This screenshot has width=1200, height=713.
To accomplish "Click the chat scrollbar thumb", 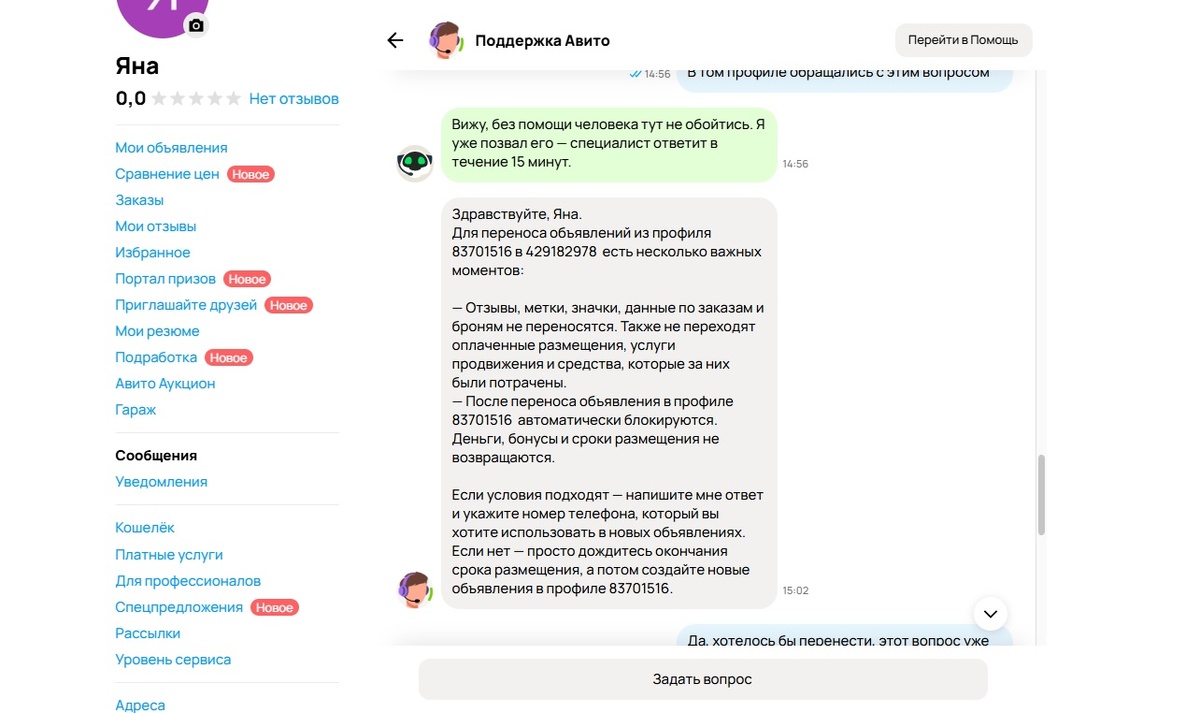I will pyautogui.click(x=1041, y=495).
